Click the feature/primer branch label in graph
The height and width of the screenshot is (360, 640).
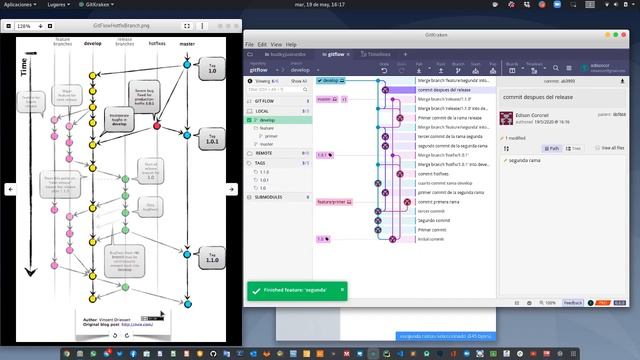tap(334, 202)
